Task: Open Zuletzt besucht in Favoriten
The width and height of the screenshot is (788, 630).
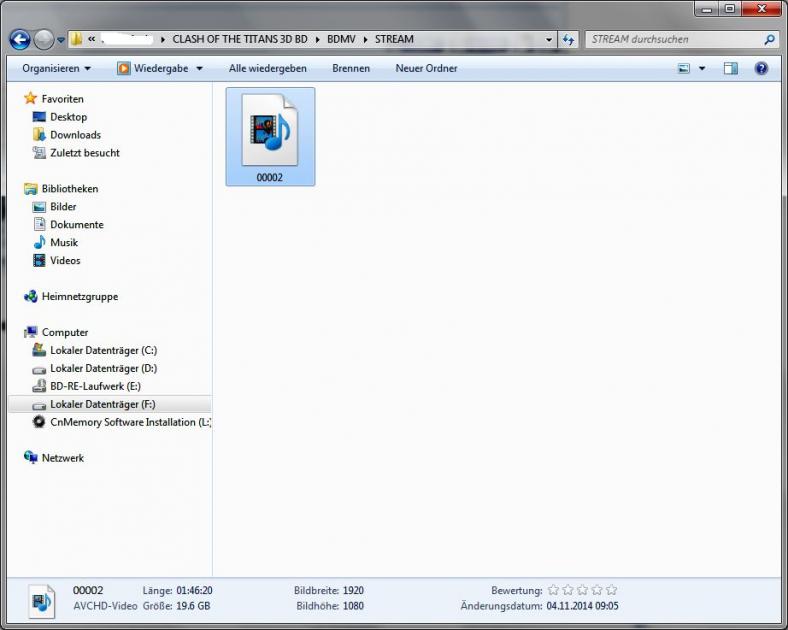Action: click(85, 153)
